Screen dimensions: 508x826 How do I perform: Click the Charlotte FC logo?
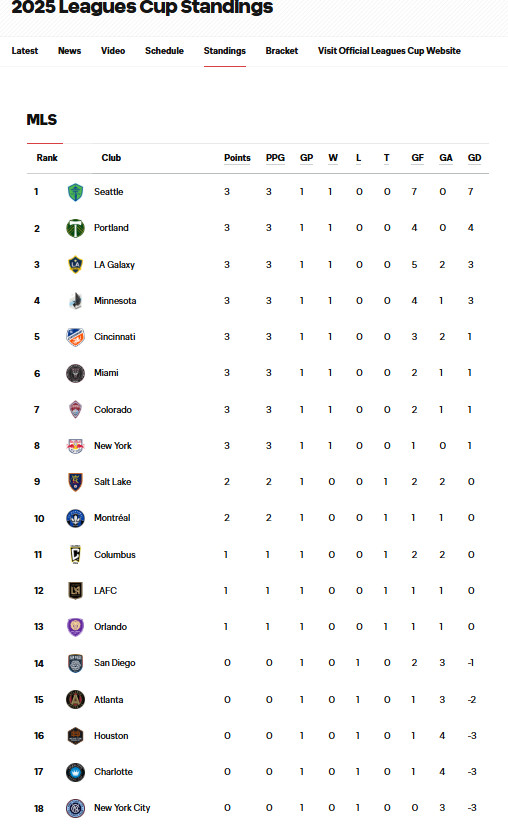click(75, 772)
